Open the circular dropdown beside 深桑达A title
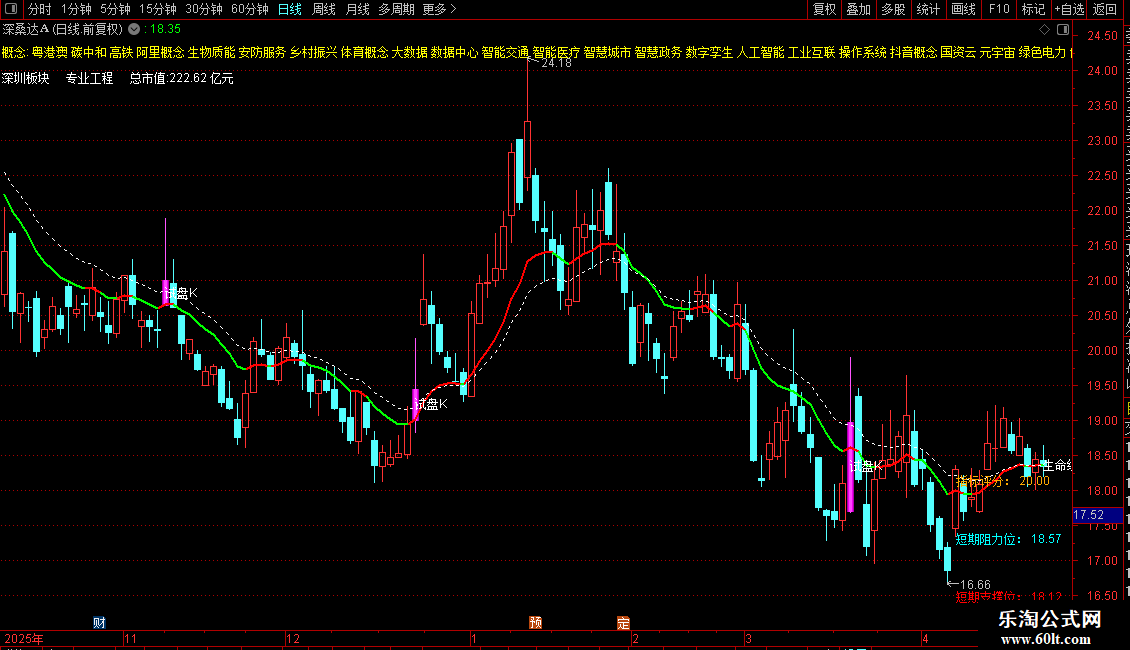Viewport: 1130px width, 650px height. click(134, 30)
